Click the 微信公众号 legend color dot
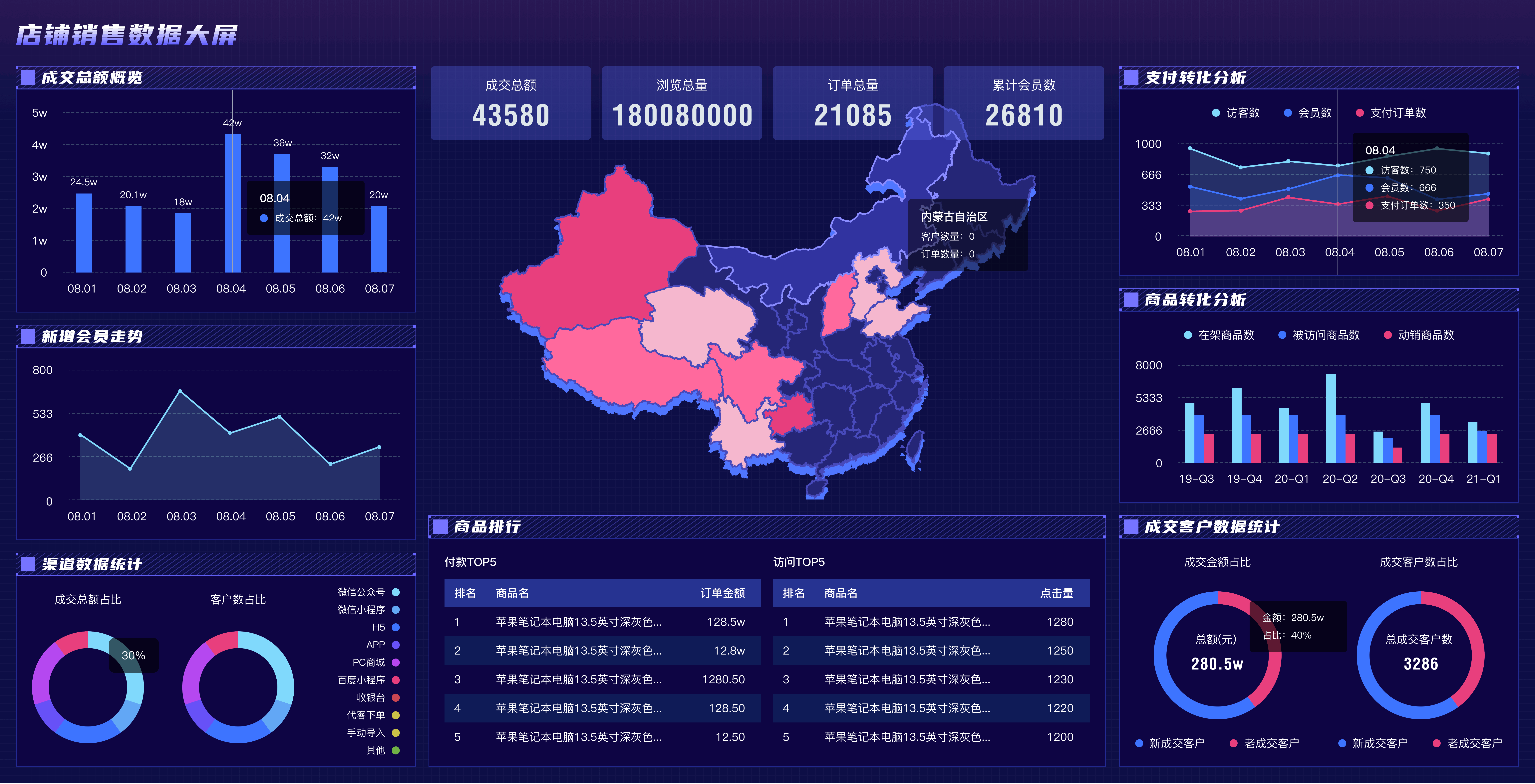Screen dimensions: 1535x784 coord(396,592)
